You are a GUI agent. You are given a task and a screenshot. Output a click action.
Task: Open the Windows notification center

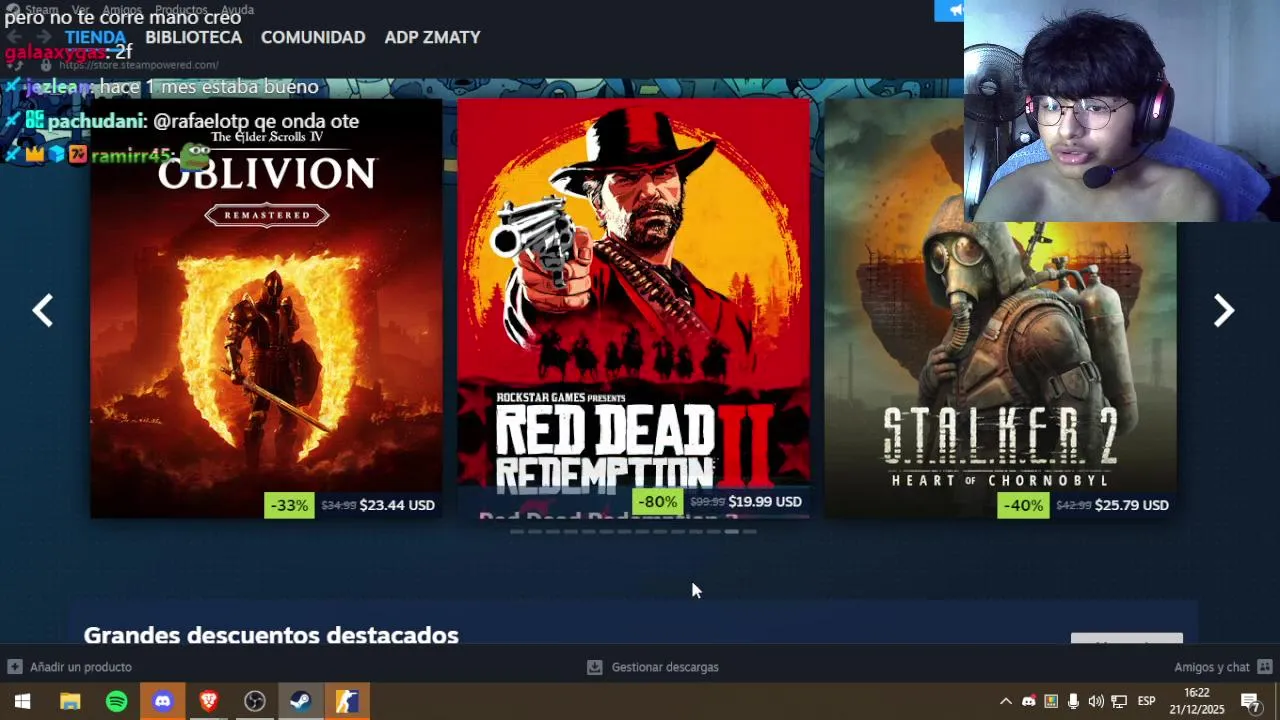[x=1250, y=701]
